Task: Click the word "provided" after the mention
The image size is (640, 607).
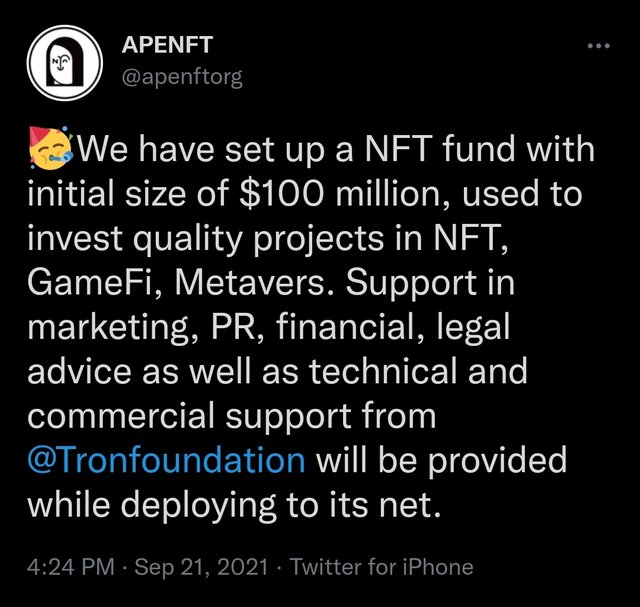Action: coord(498,460)
